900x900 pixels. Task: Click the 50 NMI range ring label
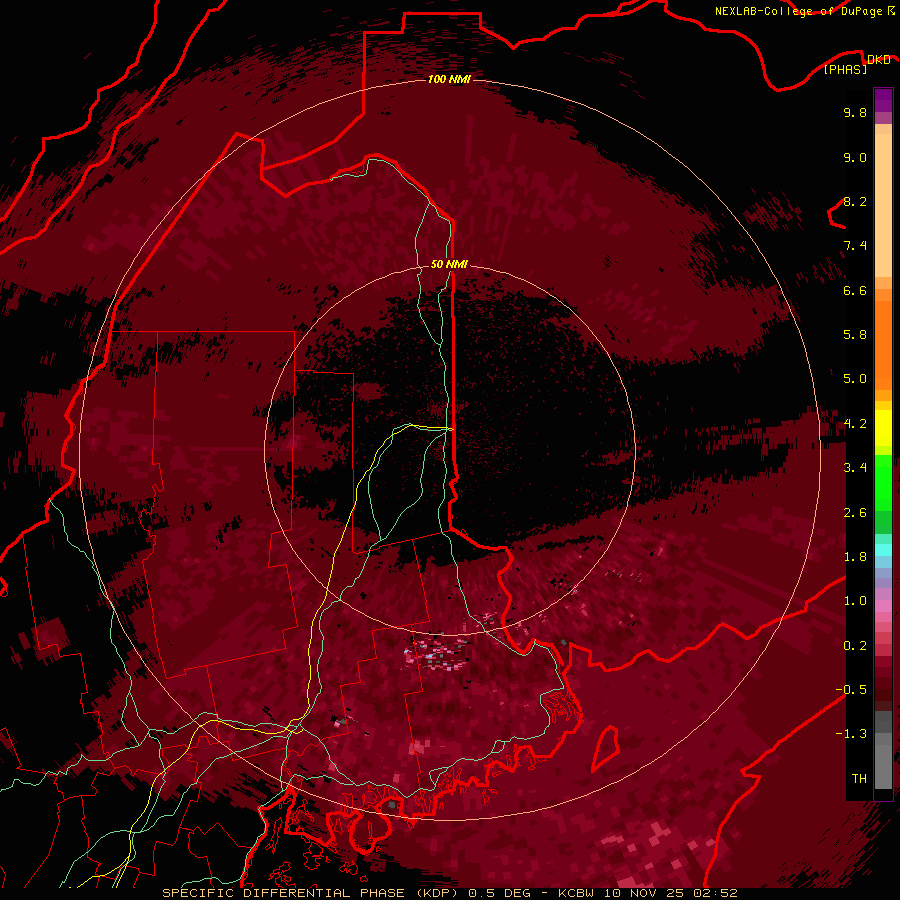point(449,264)
